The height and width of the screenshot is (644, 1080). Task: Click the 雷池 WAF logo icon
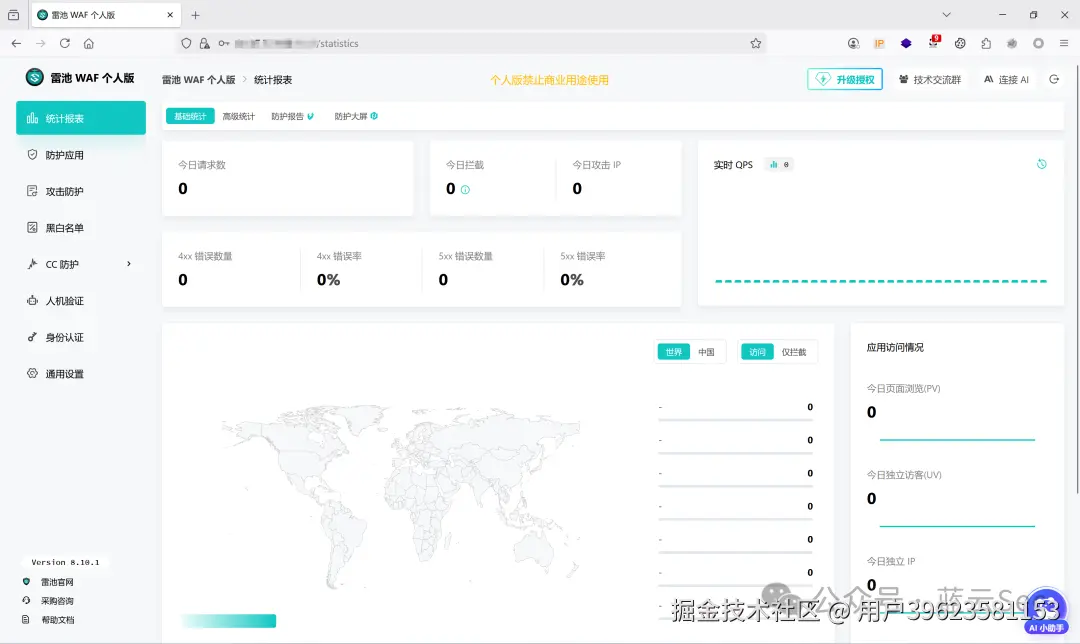pos(34,77)
